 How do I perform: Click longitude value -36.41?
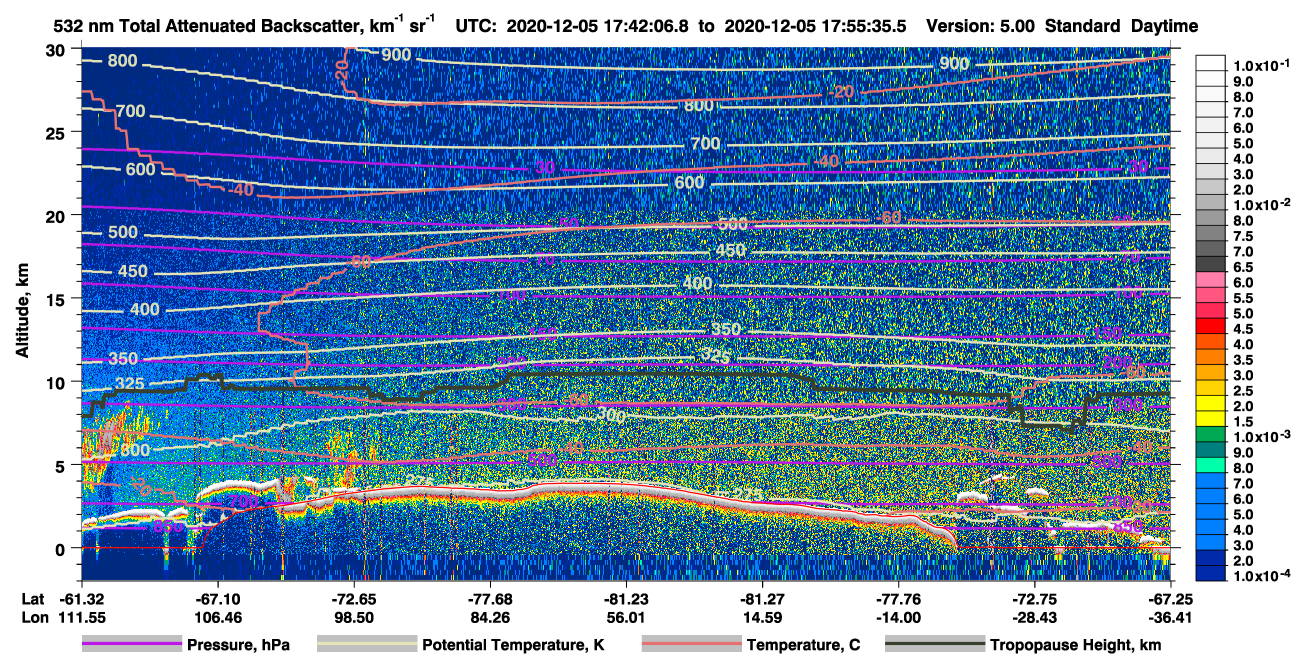pos(1171,617)
